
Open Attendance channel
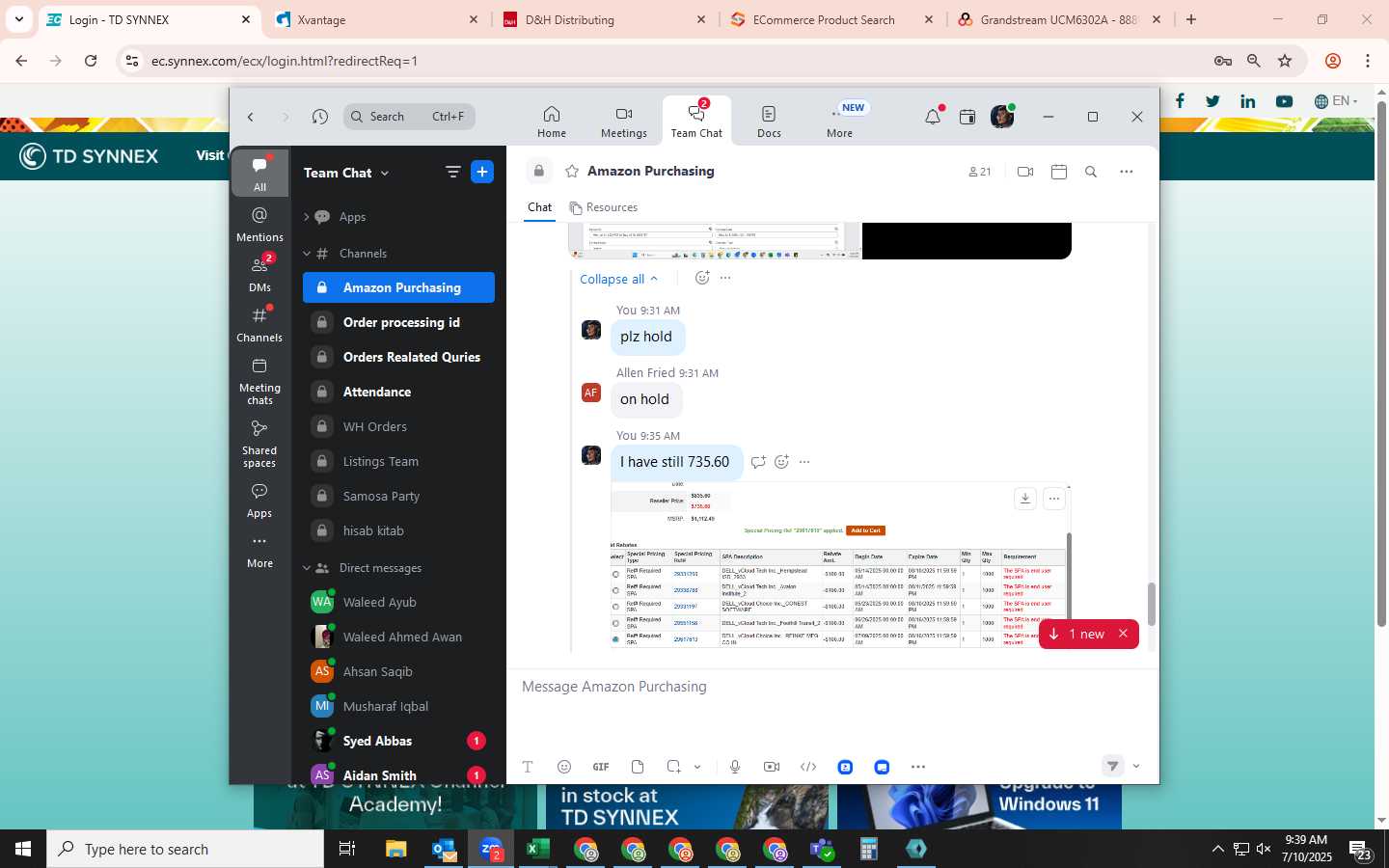click(x=398, y=392)
